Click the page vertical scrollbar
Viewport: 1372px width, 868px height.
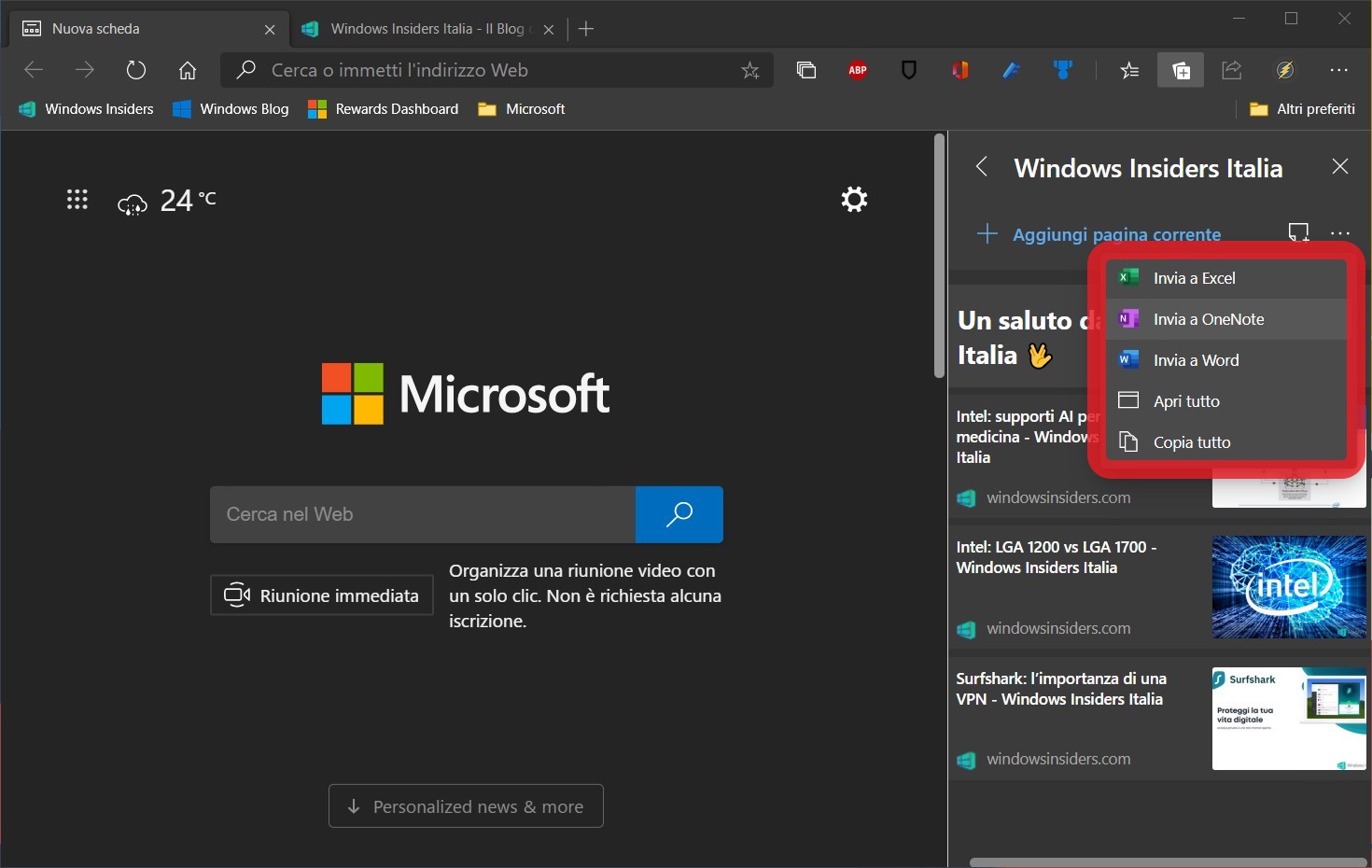(939, 256)
